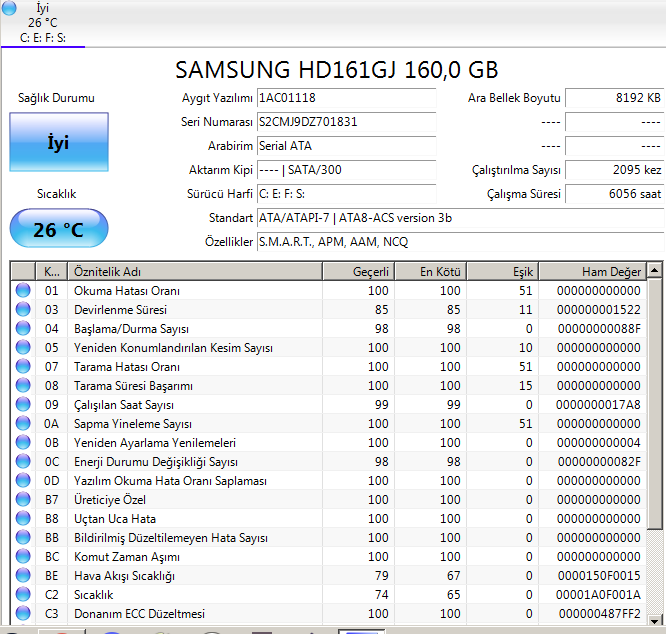666x634 pixels.
Task: Click Geçerli value 79 in BE row
Action: [x=381, y=575]
